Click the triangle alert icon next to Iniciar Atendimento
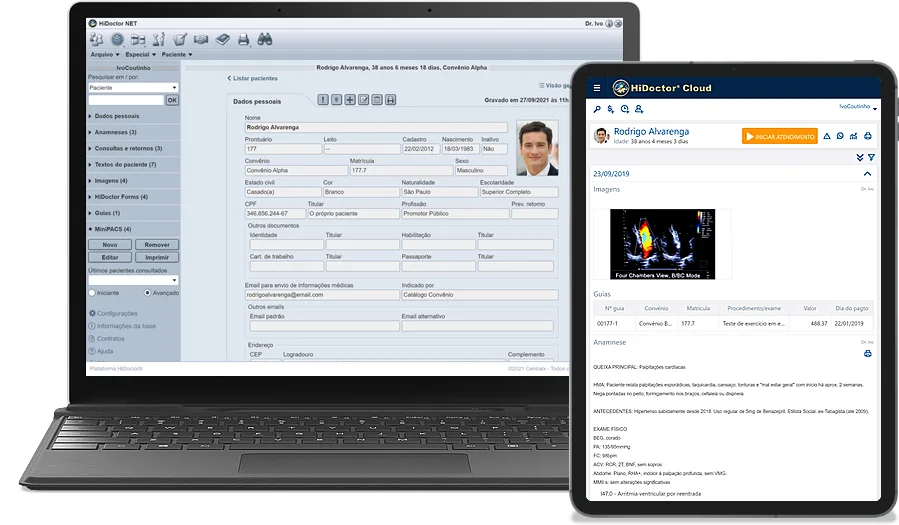899x525 pixels. (x=827, y=136)
